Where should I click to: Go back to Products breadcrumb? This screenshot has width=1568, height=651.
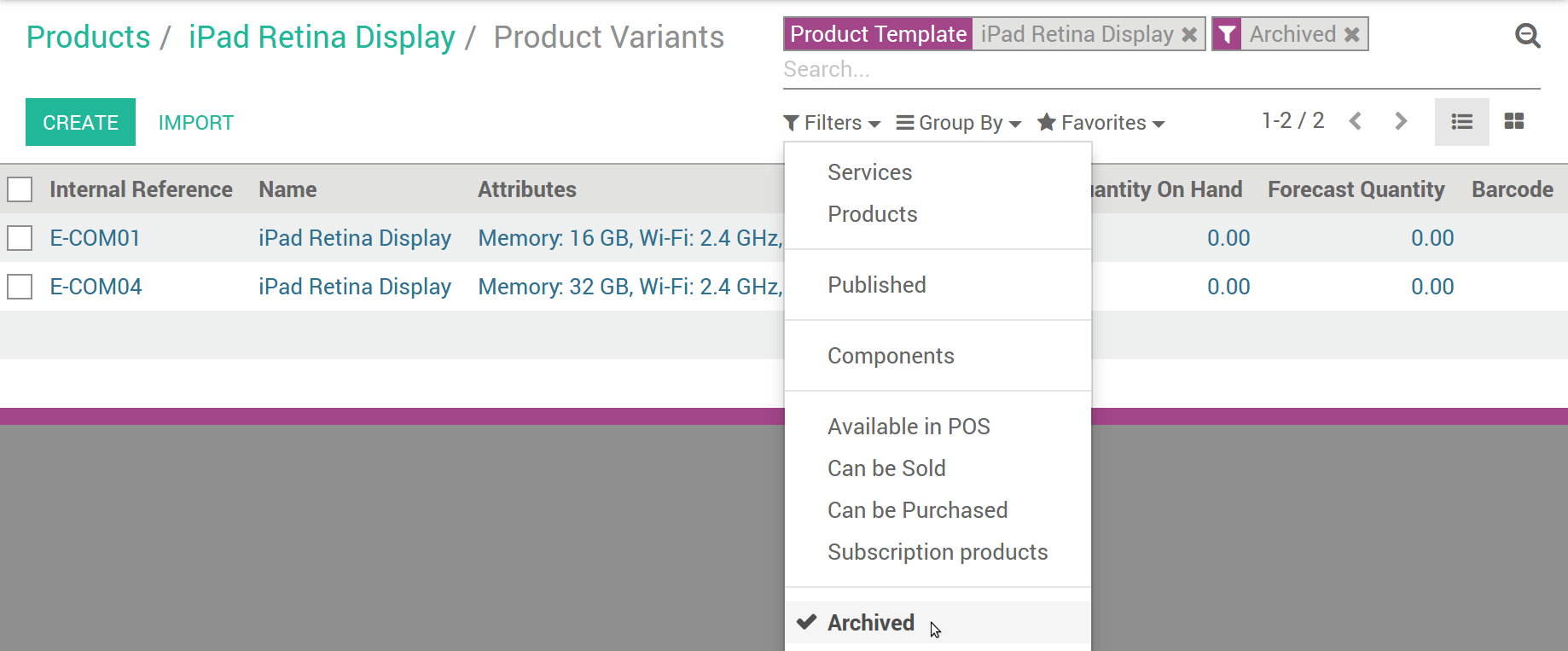click(x=88, y=38)
